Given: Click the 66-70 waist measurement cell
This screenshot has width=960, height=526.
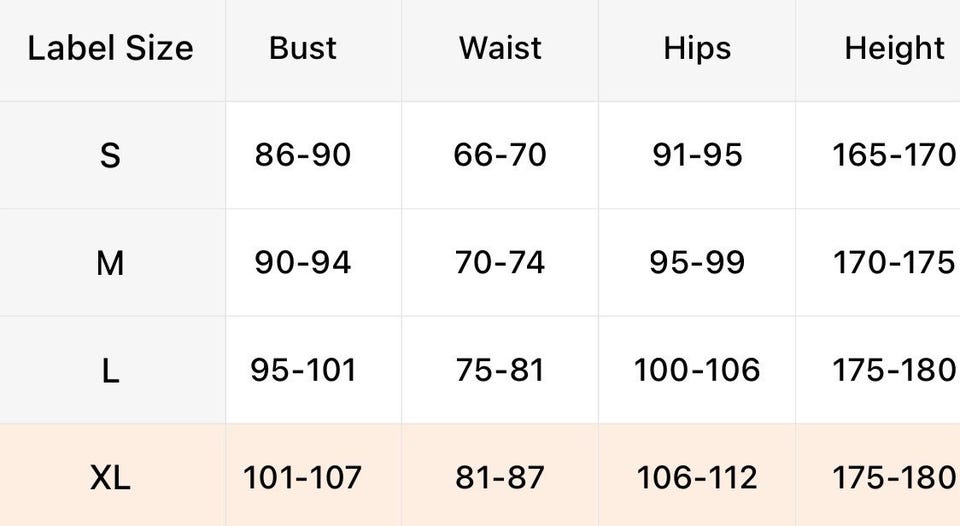Looking at the screenshot, I should 500,156.
